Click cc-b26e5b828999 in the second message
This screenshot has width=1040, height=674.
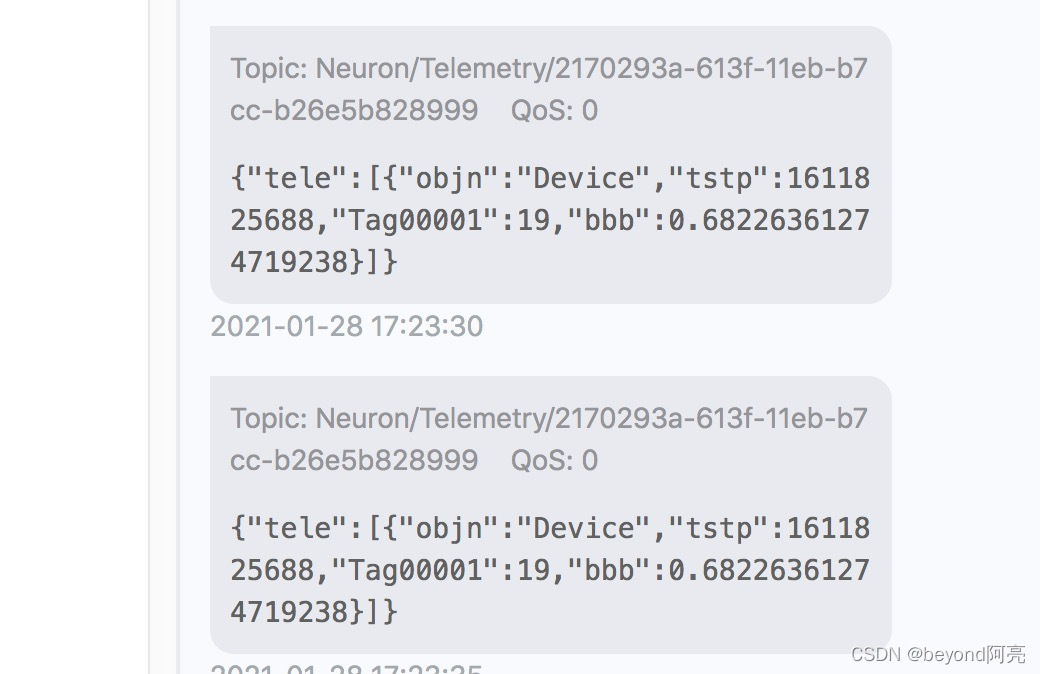tap(354, 460)
